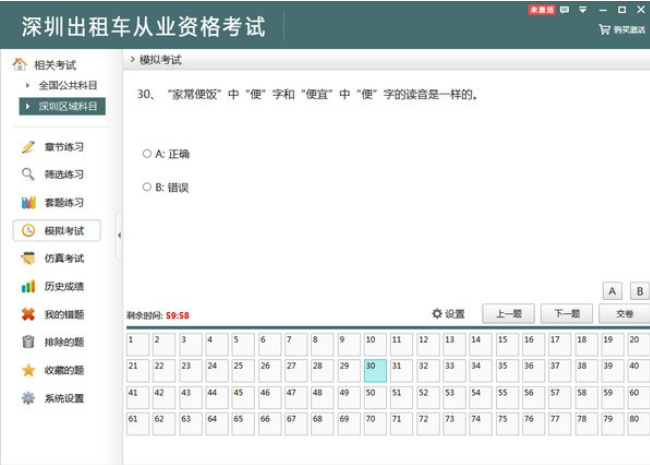Open 历史成绩 with the bar chart icon
The image size is (650, 465).
click(62, 286)
